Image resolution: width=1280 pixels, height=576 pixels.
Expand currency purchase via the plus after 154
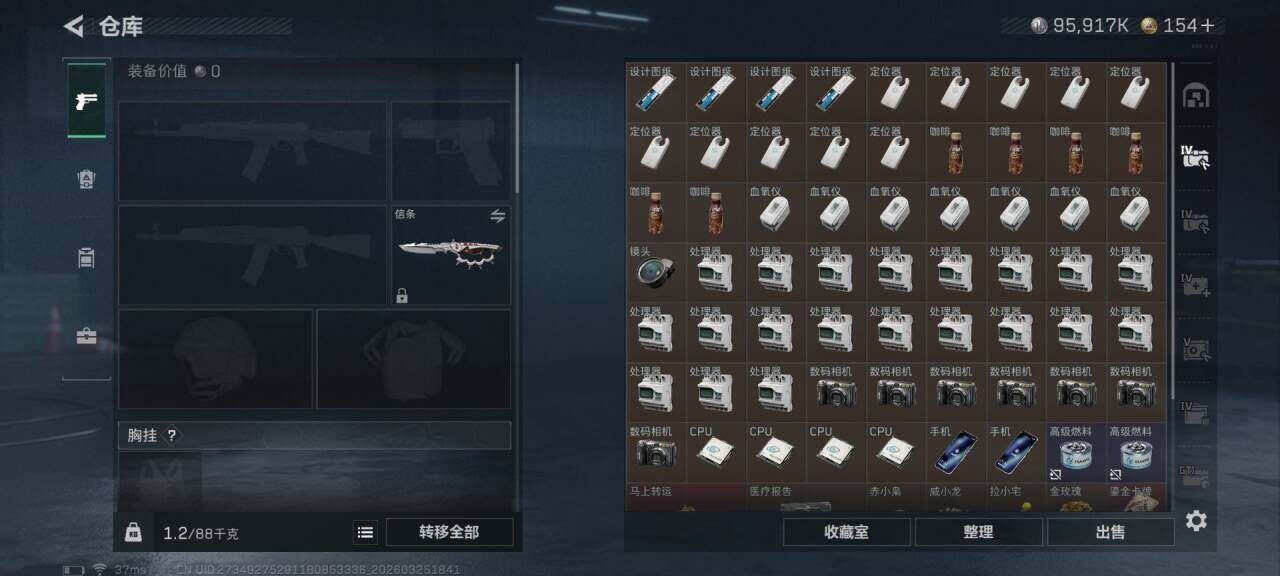click(1208, 26)
